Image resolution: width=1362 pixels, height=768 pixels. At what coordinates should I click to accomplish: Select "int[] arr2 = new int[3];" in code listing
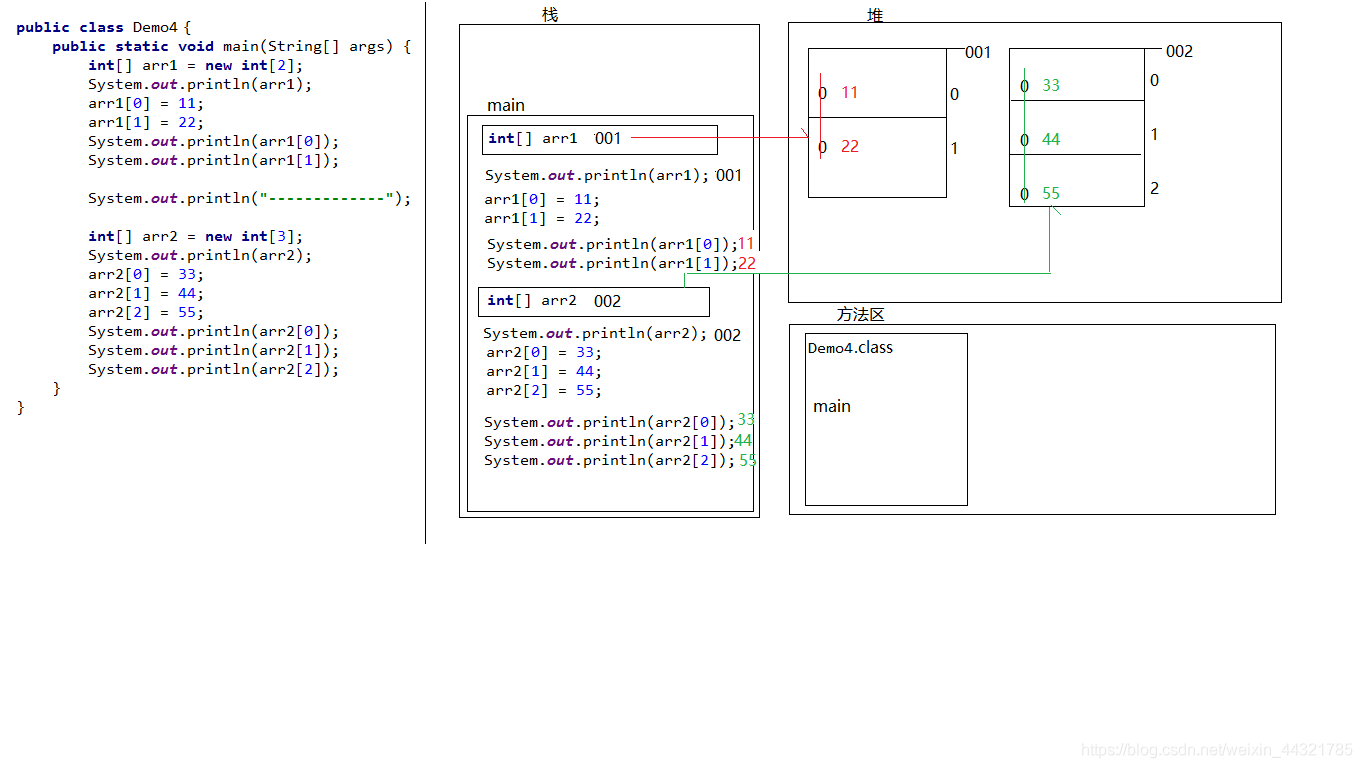[195, 236]
